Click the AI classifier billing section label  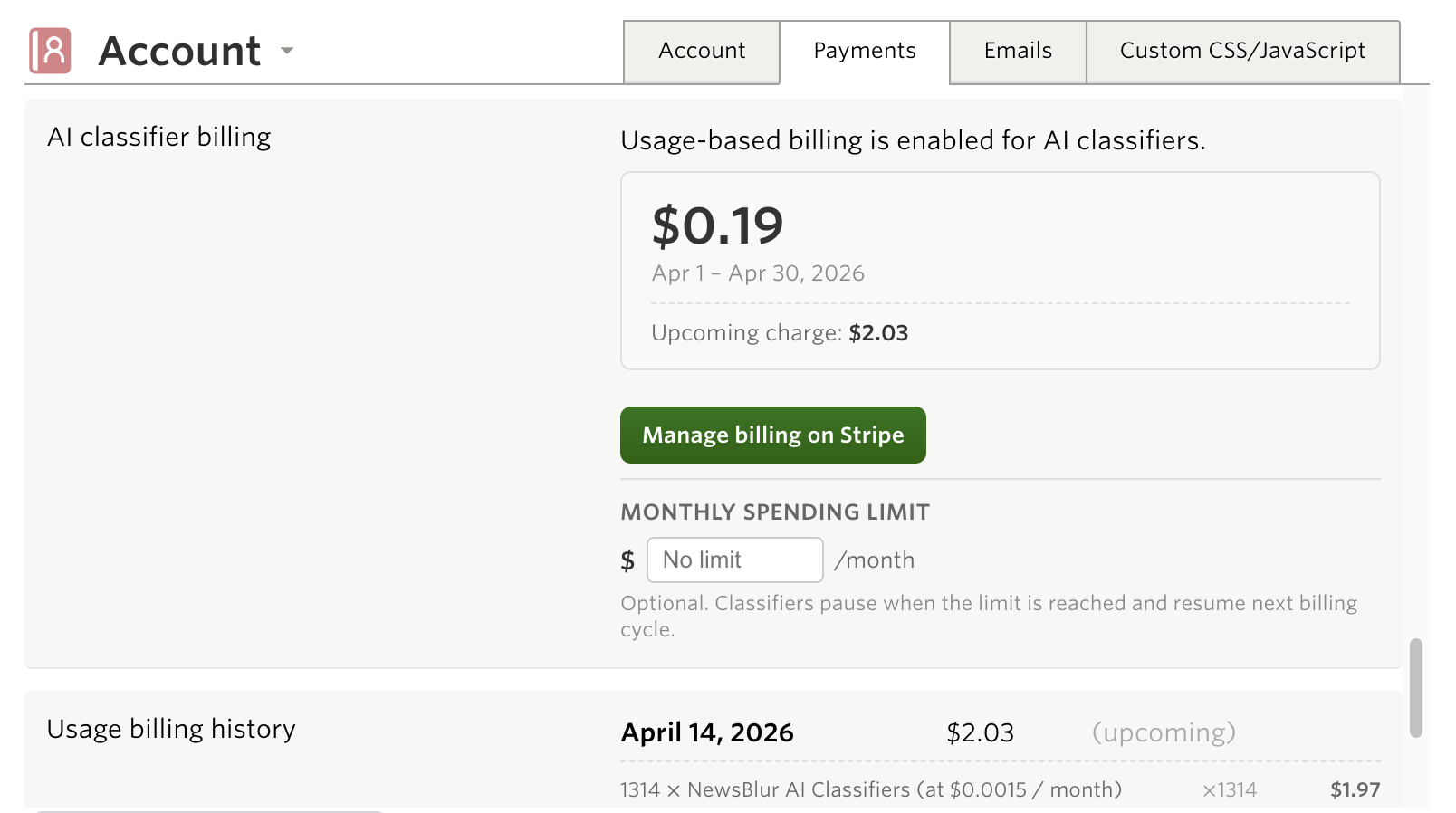tap(159, 137)
